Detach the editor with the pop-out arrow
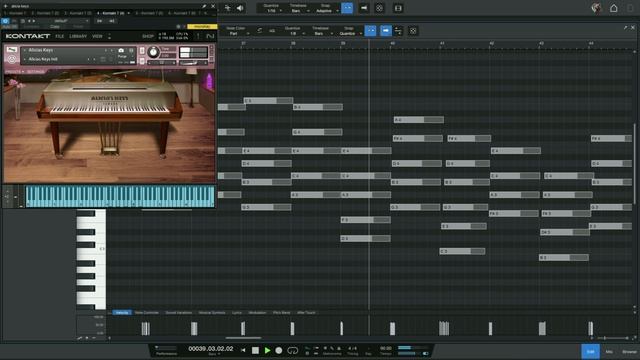The image size is (640, 360). (625, 27)
